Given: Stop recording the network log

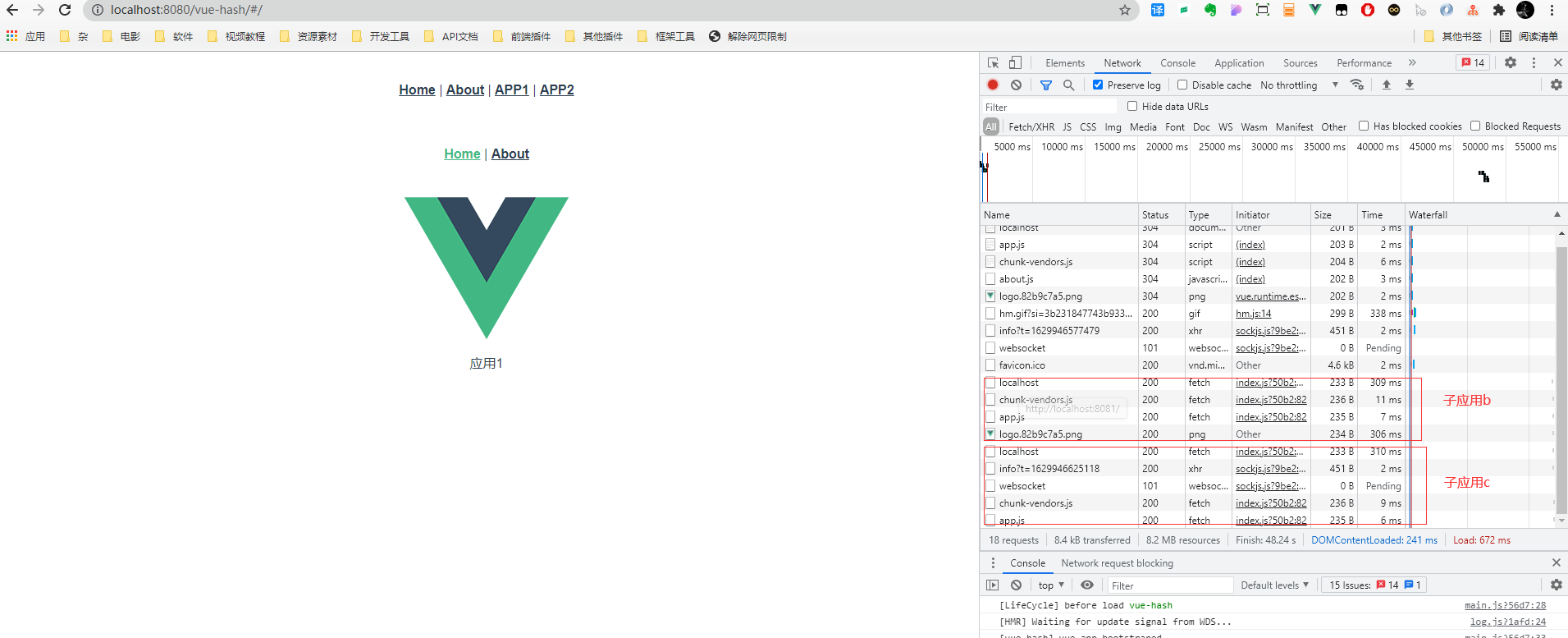Looking at the screenshot, I should point(993,85).
